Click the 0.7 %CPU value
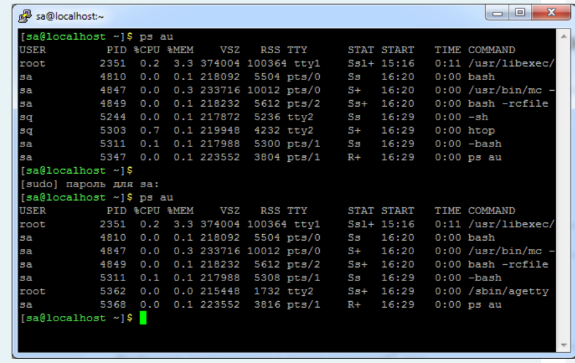The height and width of the screenshot is (363, 575). coord(150,131)
